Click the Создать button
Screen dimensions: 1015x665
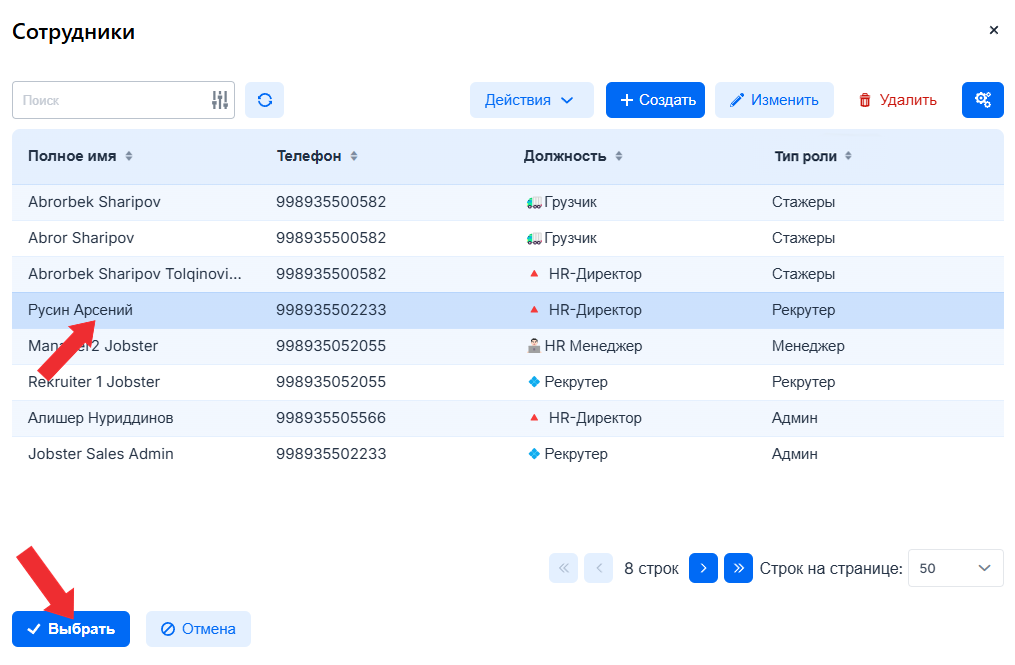(655, 100)
